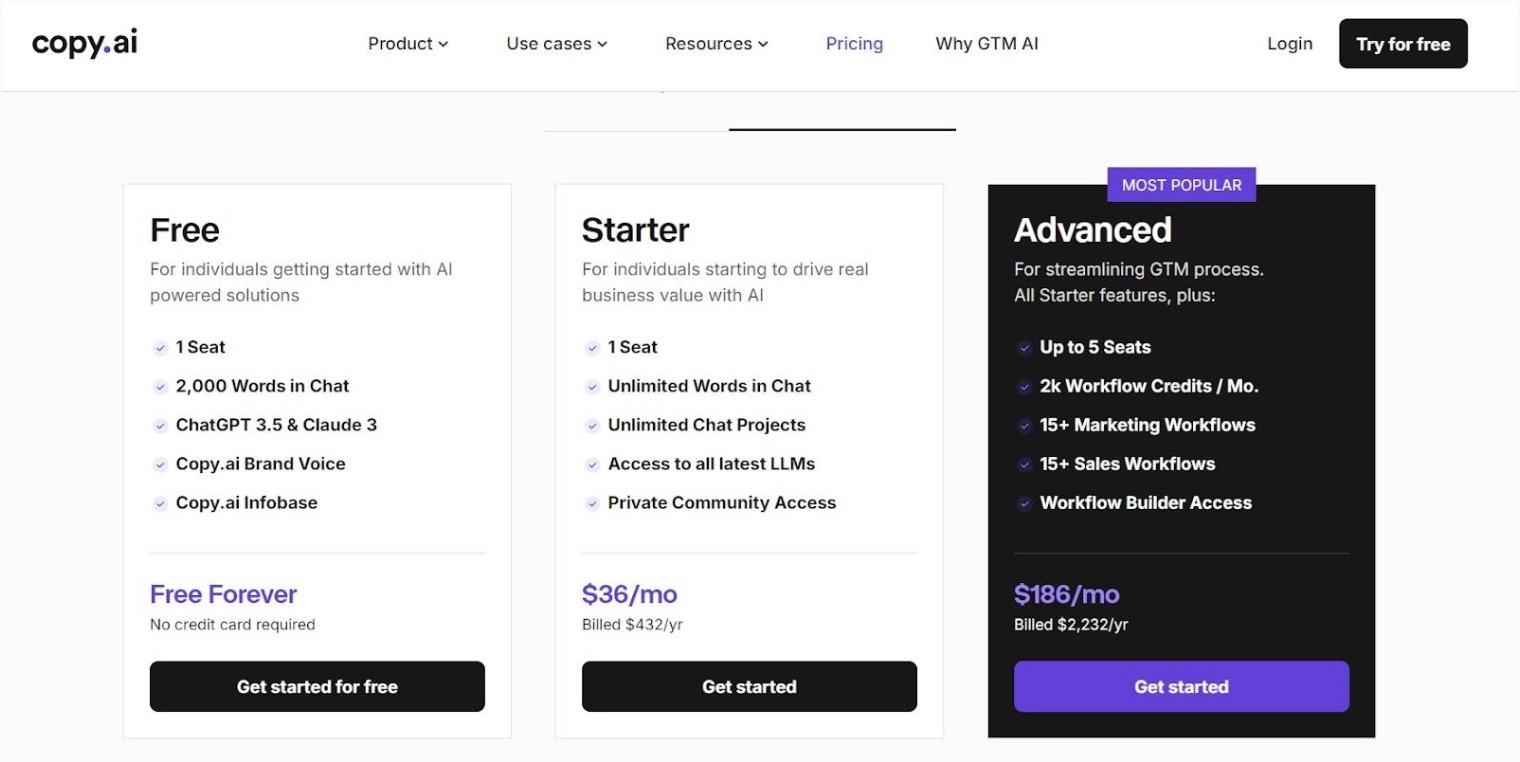The image size is (1520, 762).
Task: Click the 2,000 Words in Chat text
Action: 262,386
